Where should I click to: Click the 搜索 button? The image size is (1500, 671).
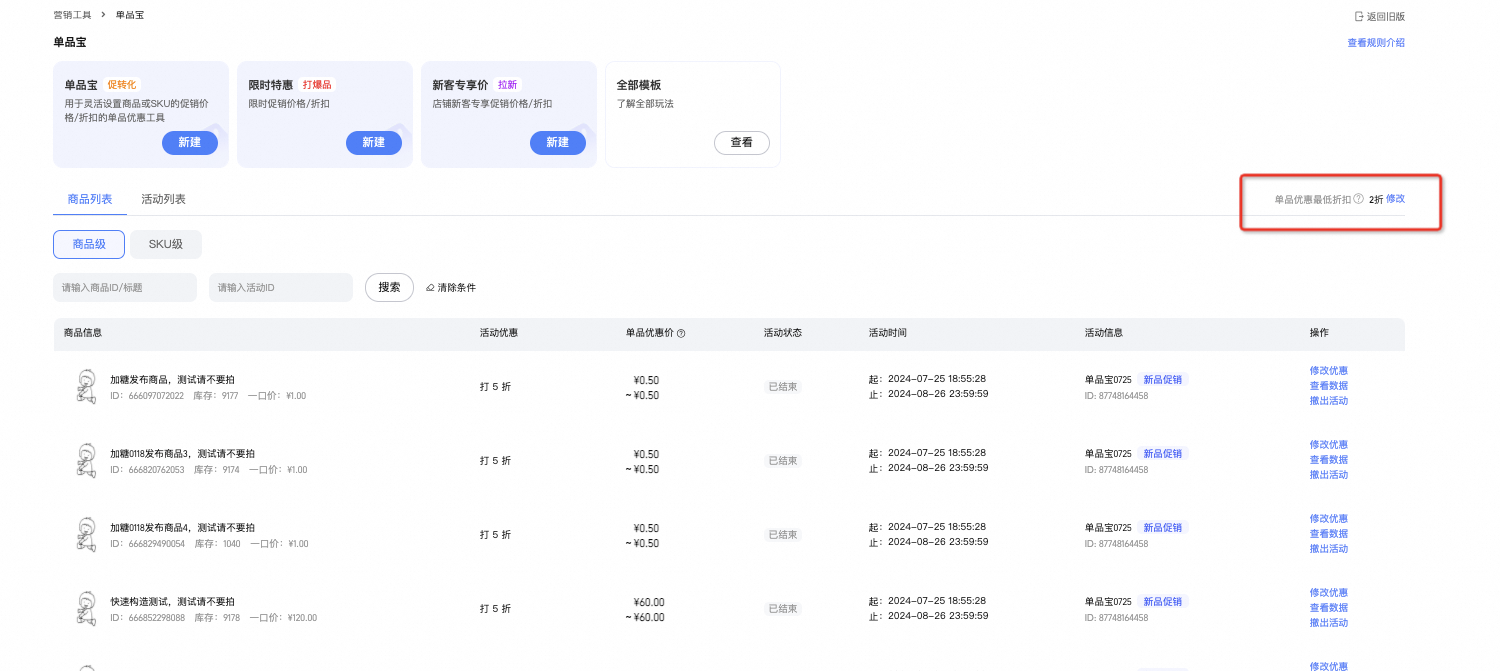(390, 287)
